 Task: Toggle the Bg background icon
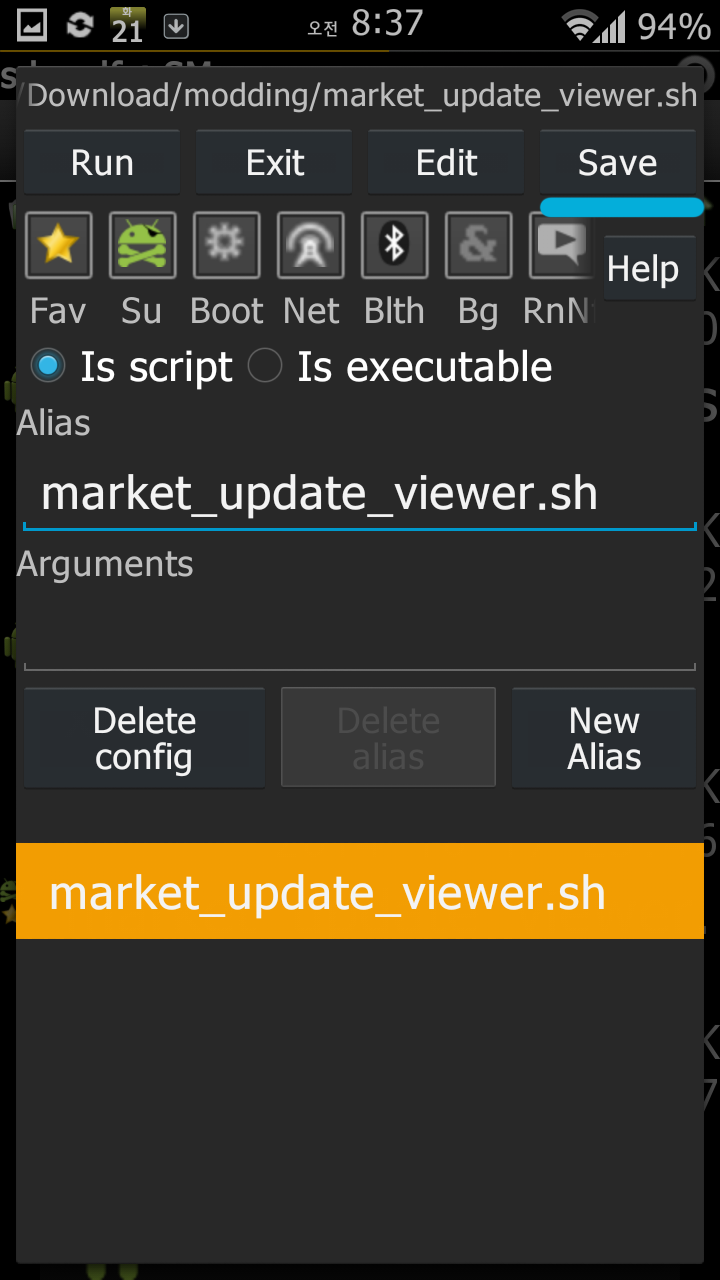[479, 245]
